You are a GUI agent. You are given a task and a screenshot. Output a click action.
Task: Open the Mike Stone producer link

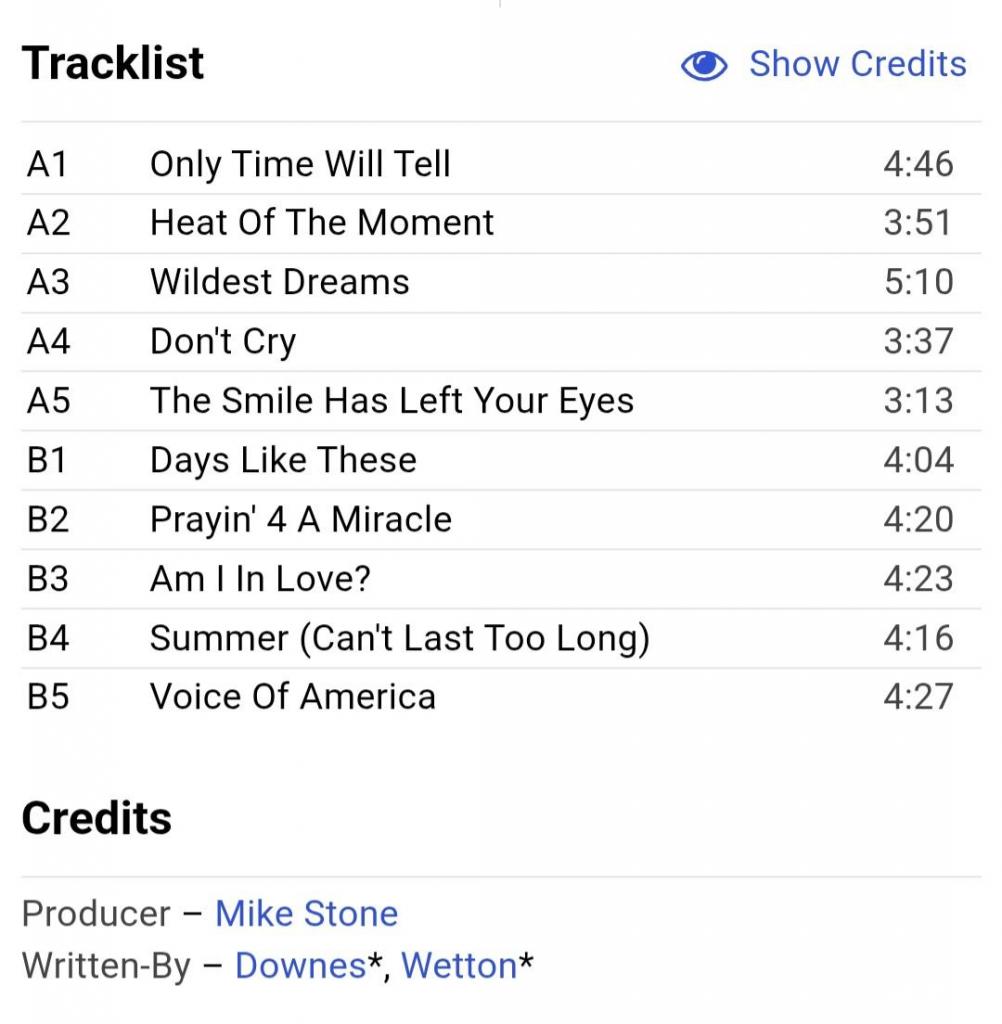(x=306, y=913)
